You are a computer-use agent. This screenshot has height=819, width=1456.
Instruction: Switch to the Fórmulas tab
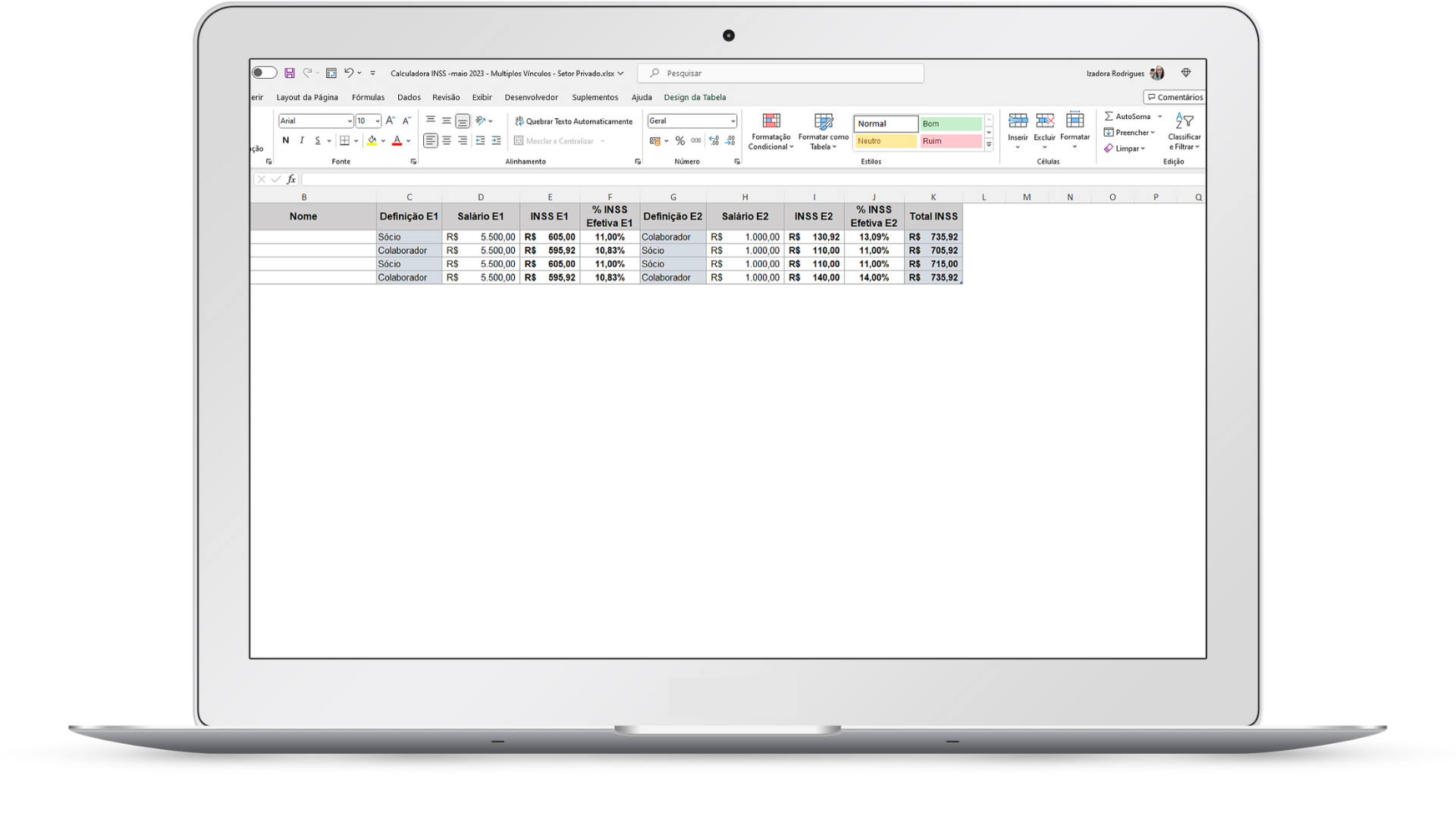coord(368,97)
